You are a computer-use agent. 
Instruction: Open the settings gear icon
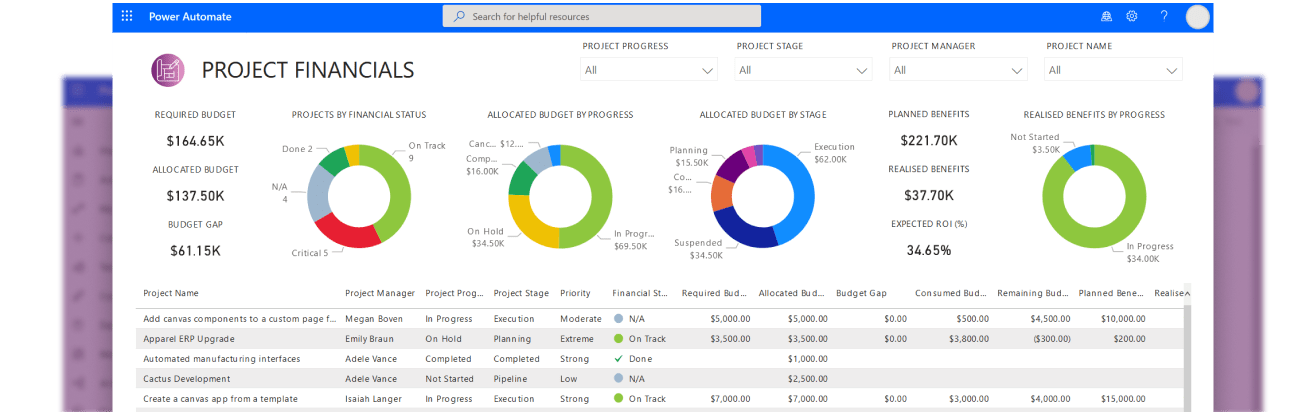(1132, 16)
